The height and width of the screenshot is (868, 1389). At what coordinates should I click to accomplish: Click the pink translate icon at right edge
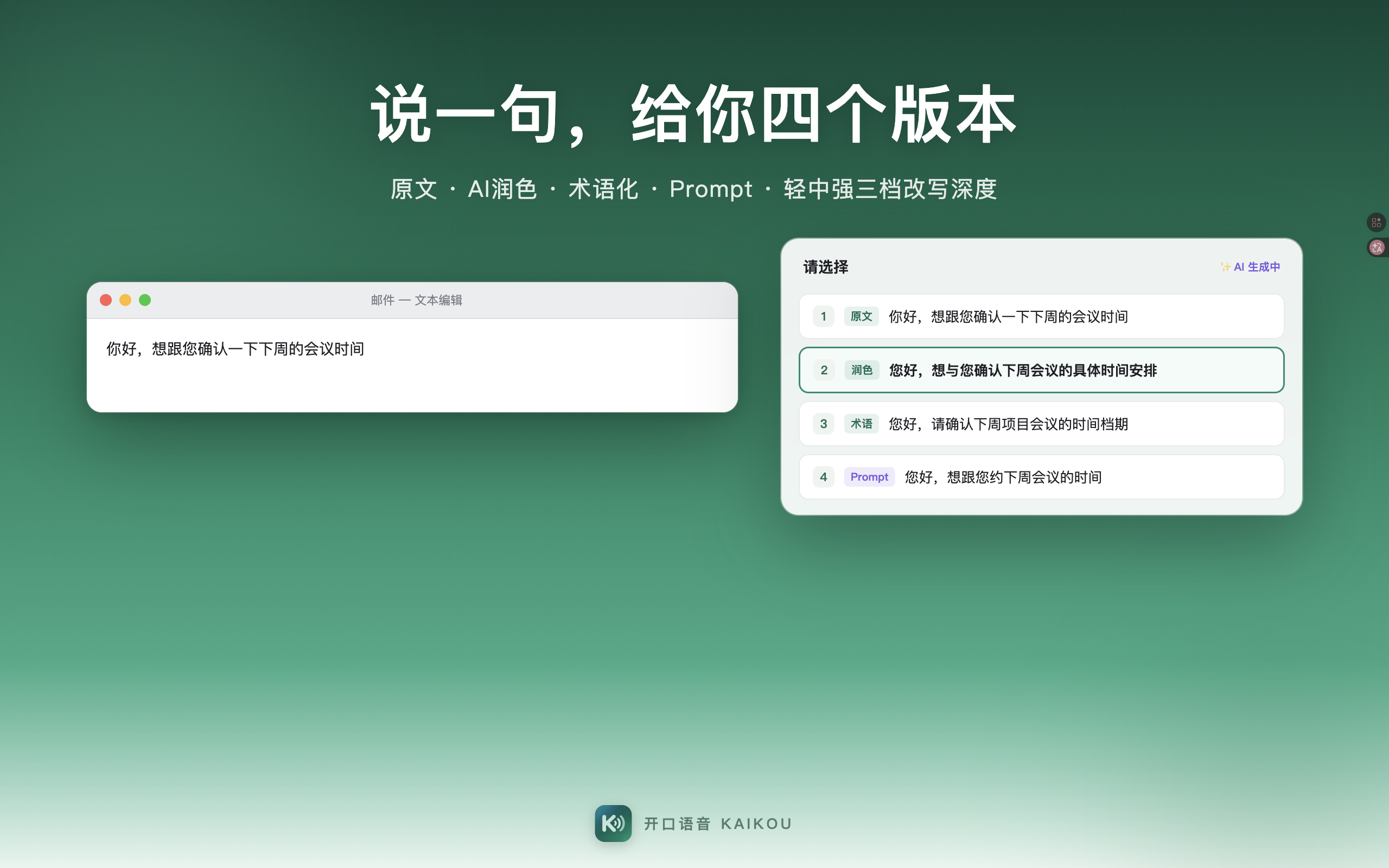(1377, 247)
